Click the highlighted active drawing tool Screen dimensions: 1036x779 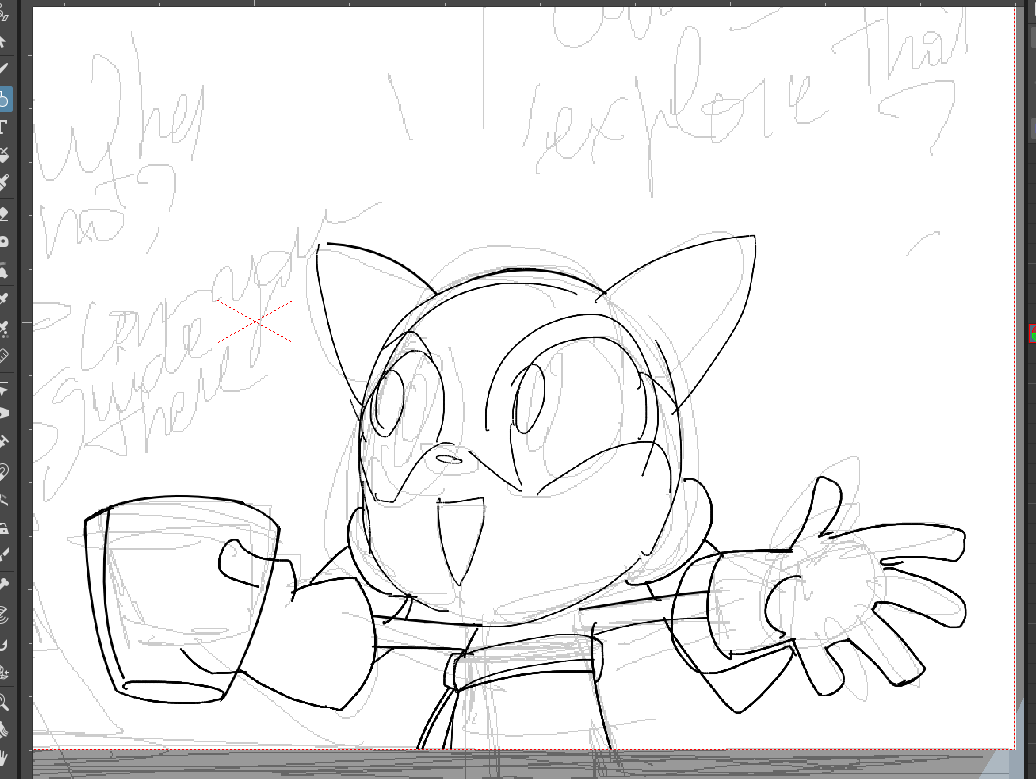tap(5, 98)
